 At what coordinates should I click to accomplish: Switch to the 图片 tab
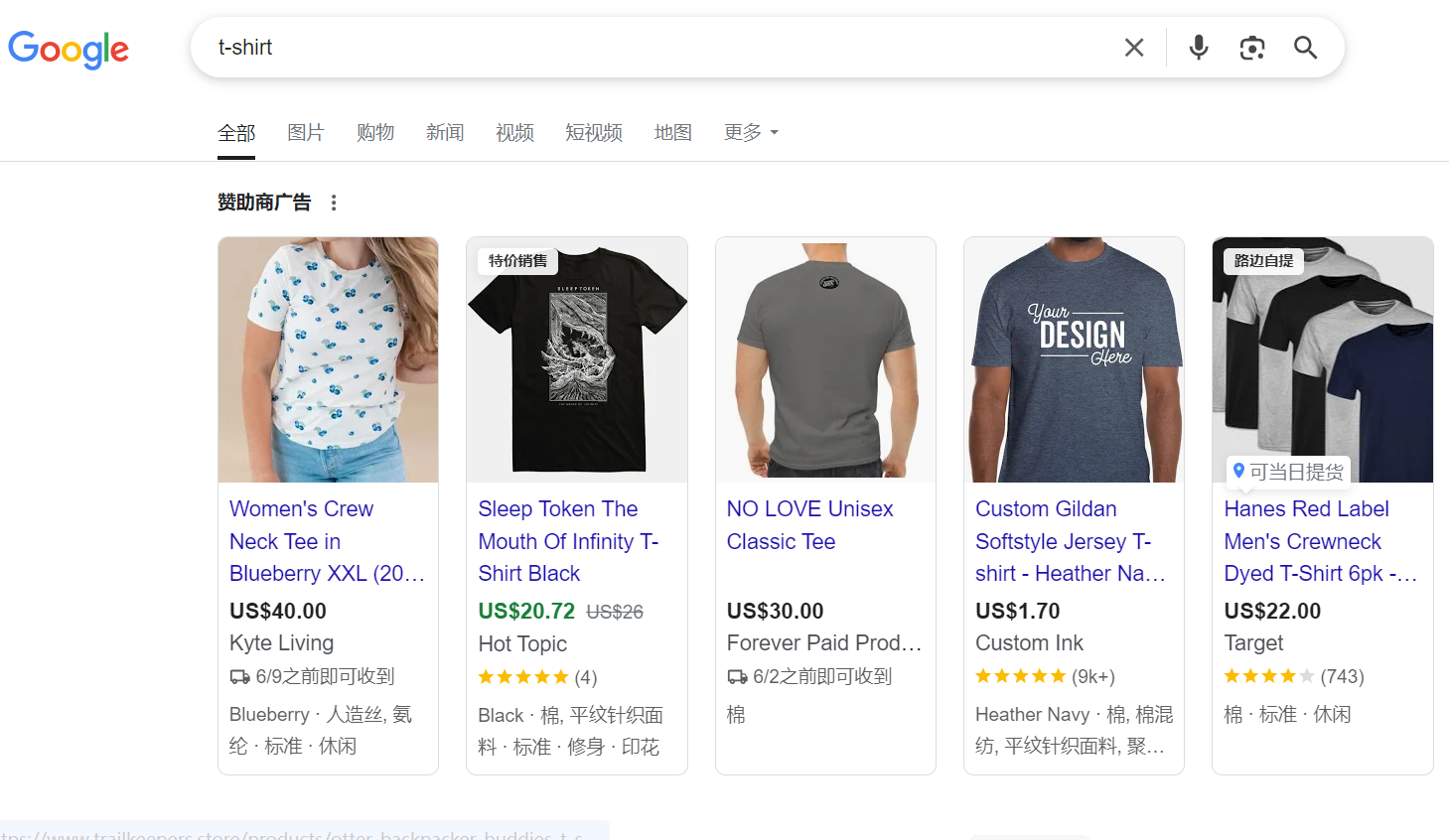306,133
